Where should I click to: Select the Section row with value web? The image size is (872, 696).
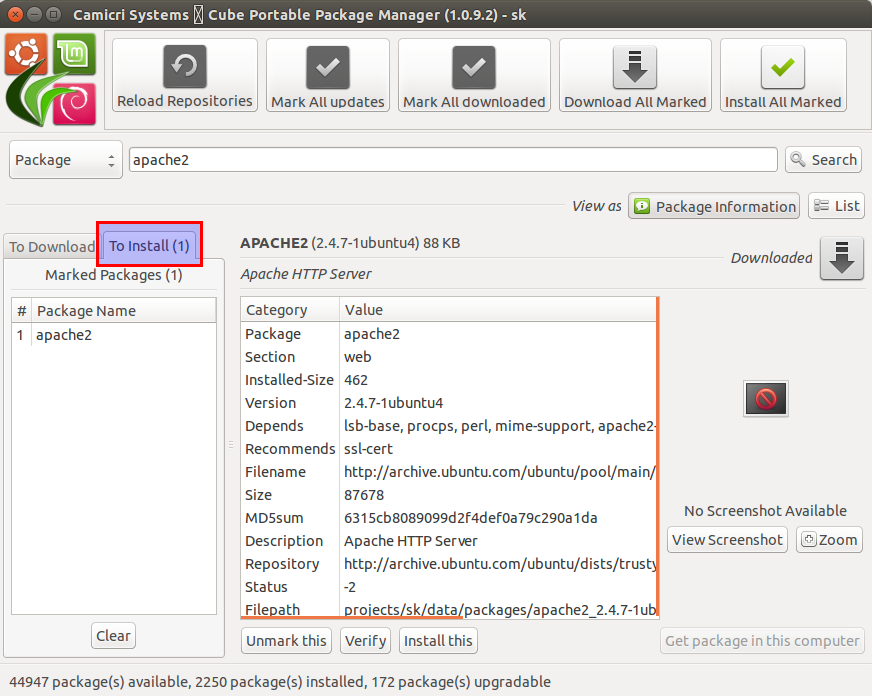tap(449, 357)
